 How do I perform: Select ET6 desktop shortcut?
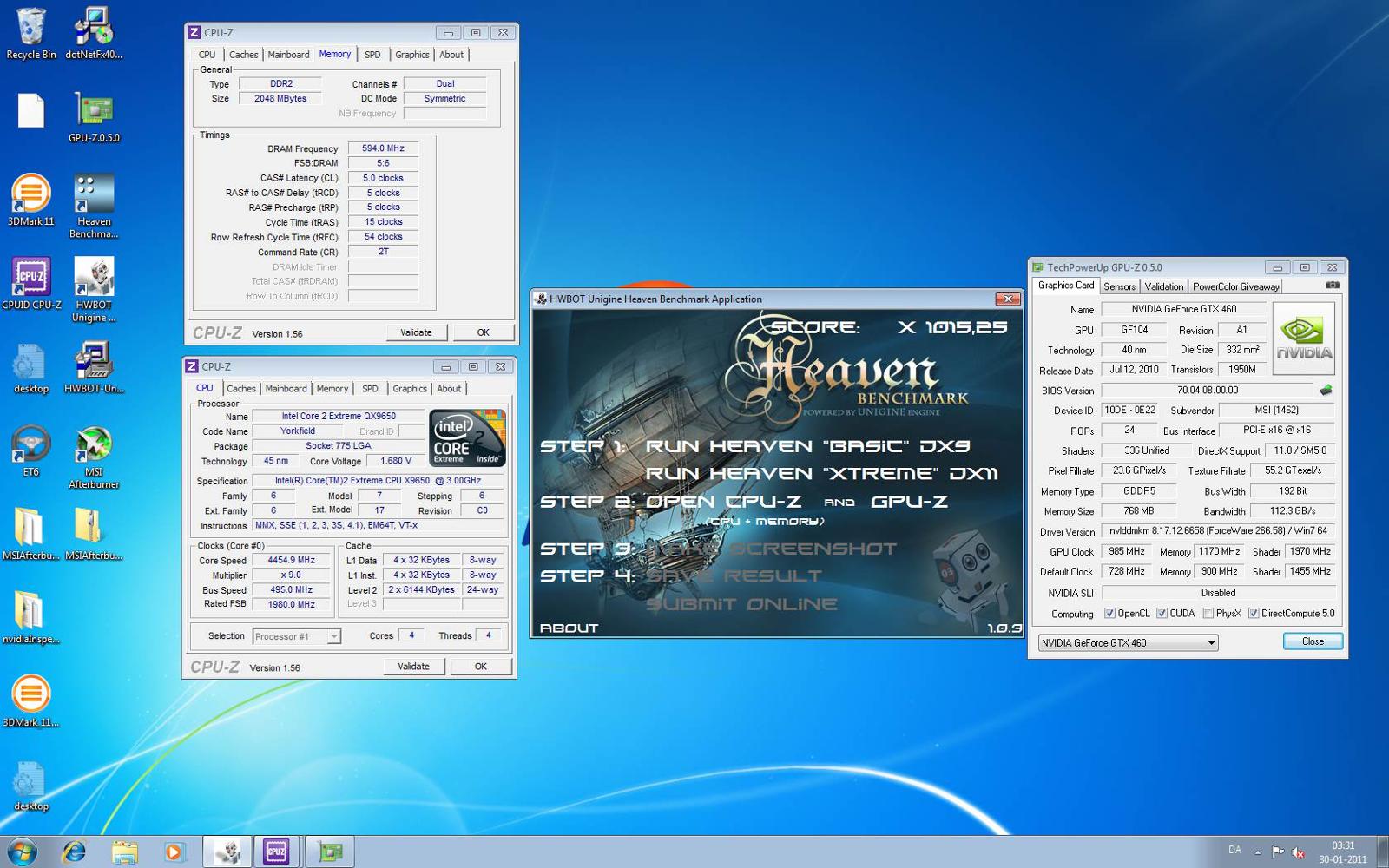[31, 450]
